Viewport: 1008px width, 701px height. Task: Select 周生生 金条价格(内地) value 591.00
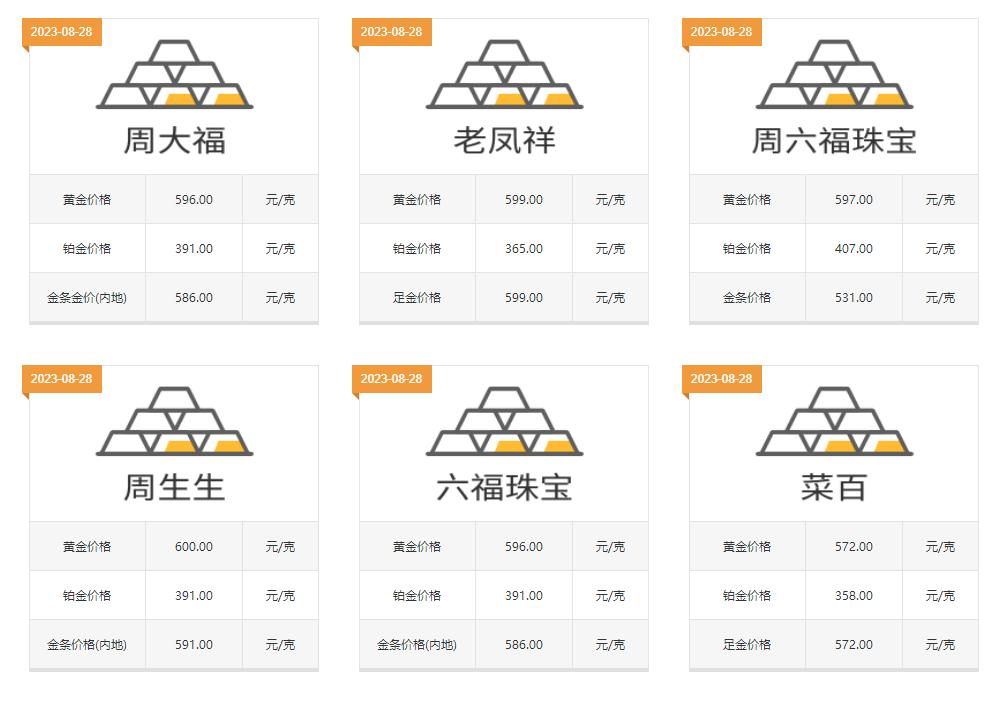coord(194,644)
